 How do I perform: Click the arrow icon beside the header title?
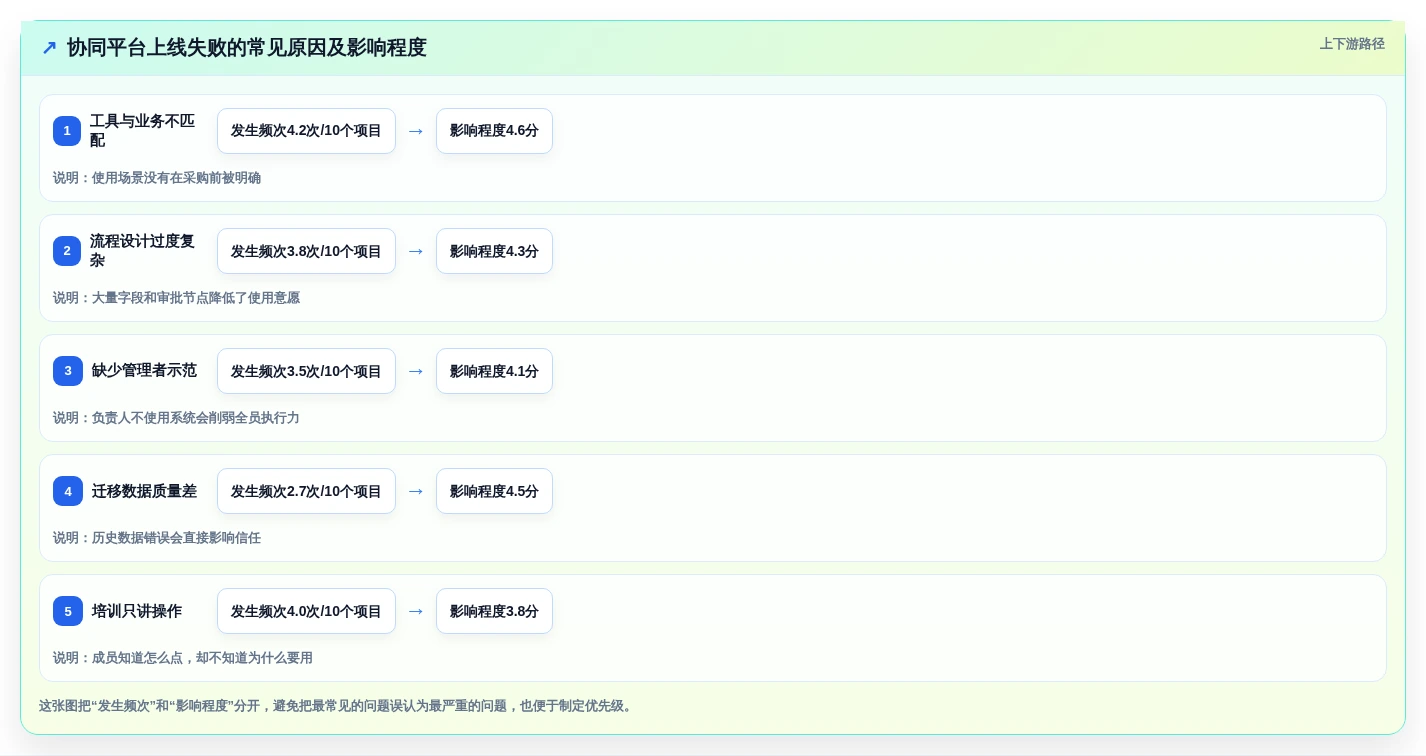(49, 48)
